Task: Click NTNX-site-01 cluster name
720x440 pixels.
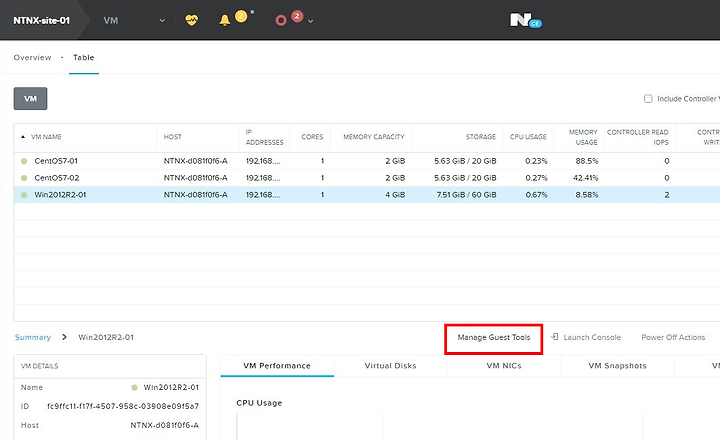Action: click(41, 21)
